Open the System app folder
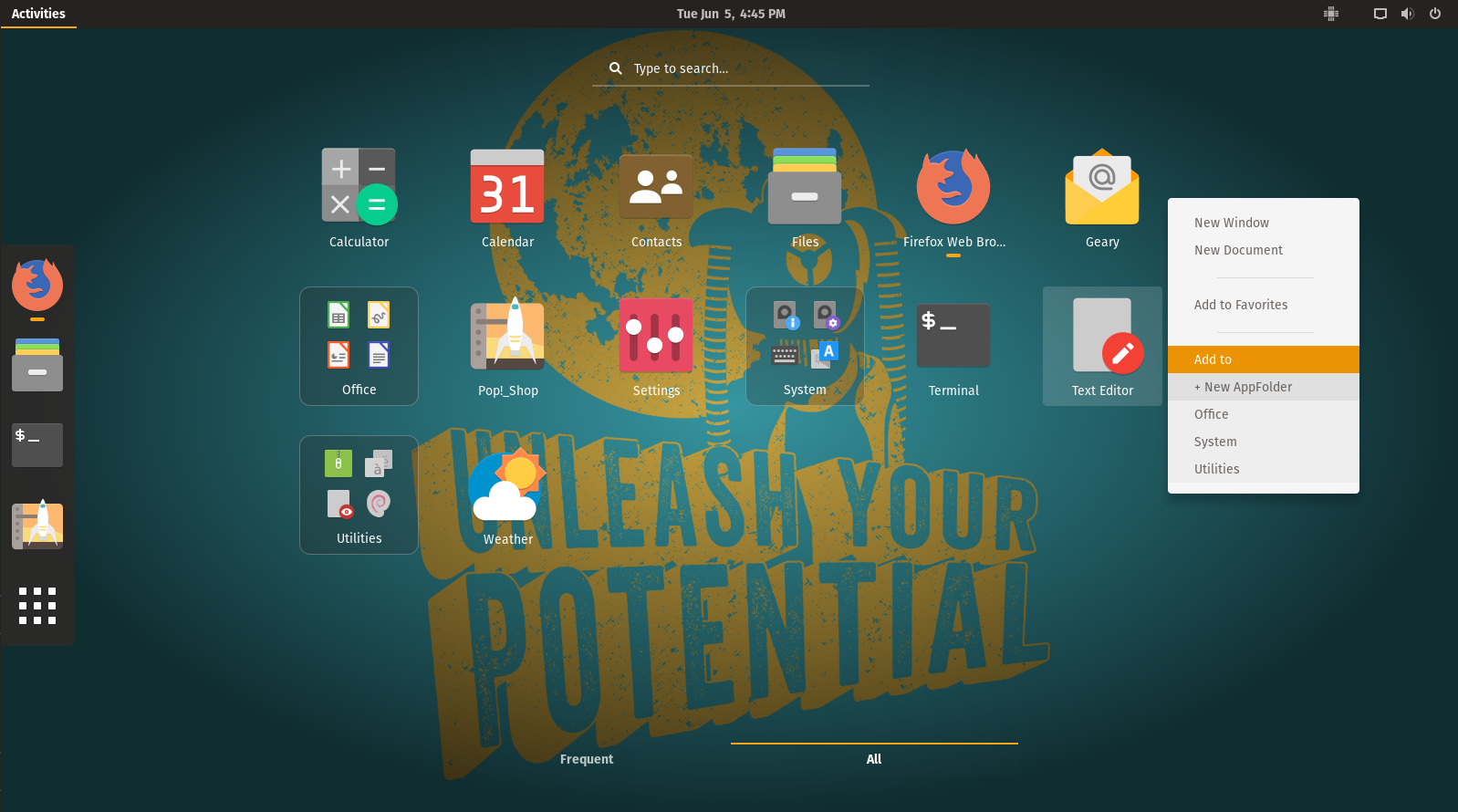Image resolution: width=1458 pixels, height=812 pixels. coord(805,347)
